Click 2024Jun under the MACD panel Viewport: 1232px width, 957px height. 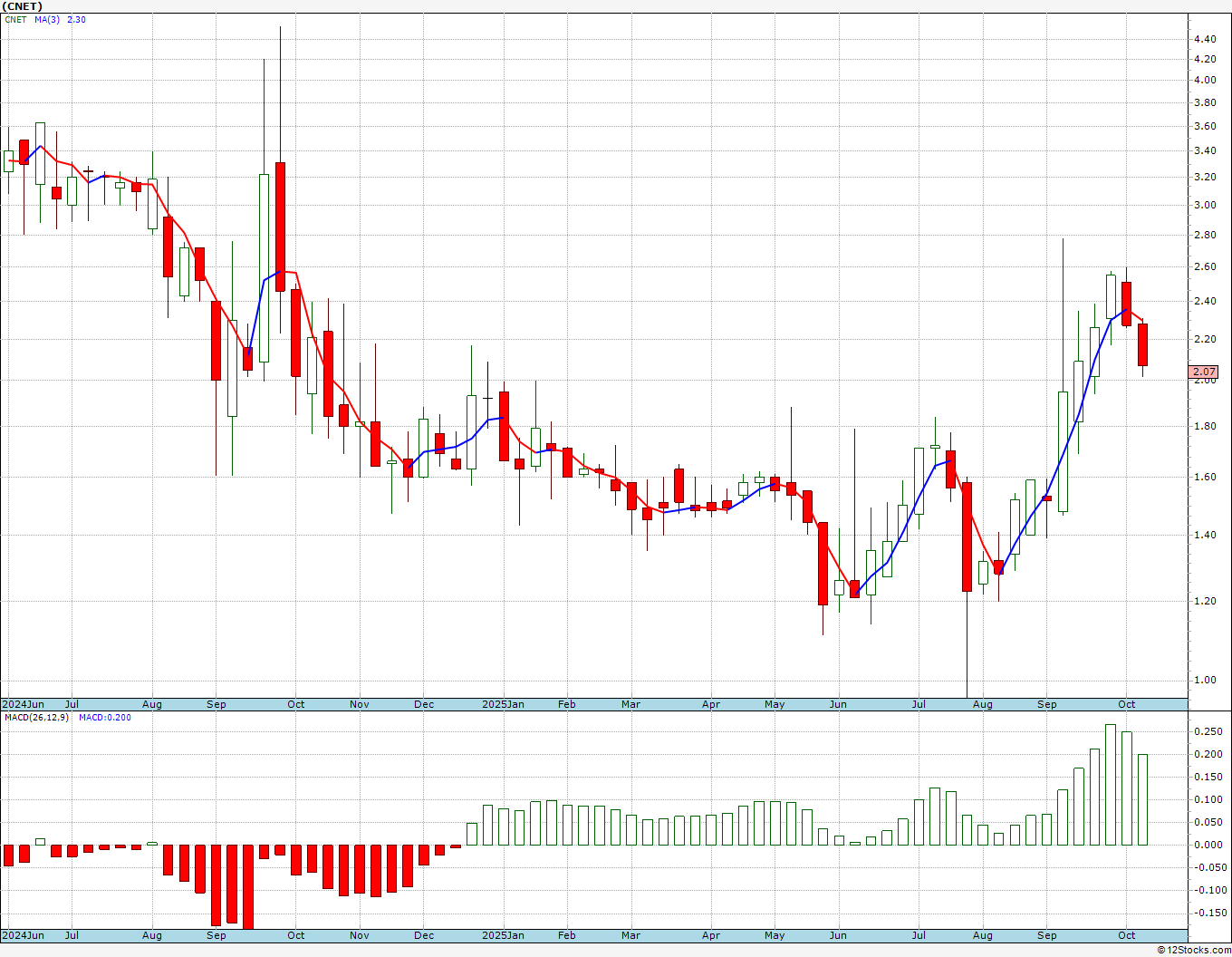(x=23, y=935)
